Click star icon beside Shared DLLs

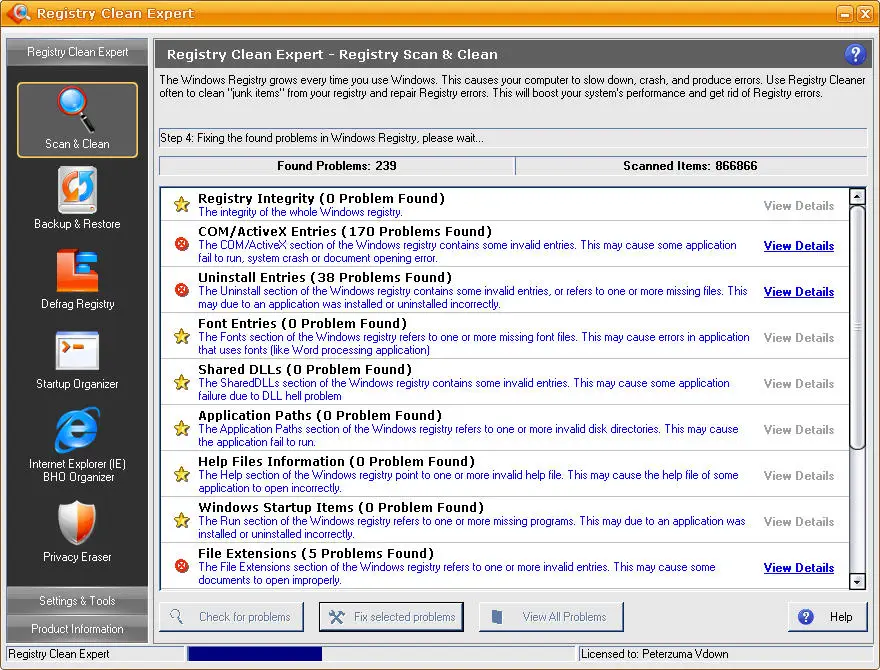[181, 382]
